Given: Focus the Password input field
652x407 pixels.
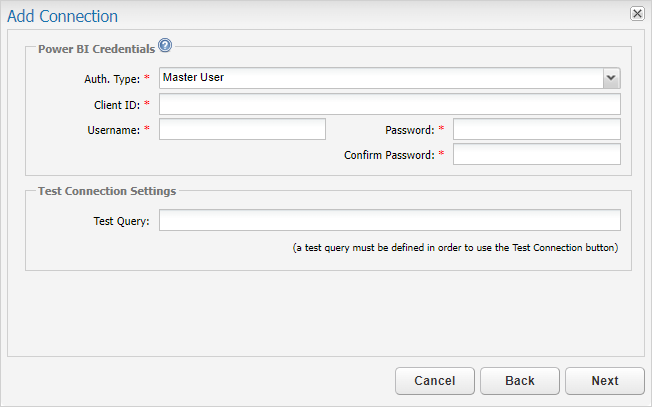Looking at the screenshot, I should pyautogui.click(x=537, y=129).
